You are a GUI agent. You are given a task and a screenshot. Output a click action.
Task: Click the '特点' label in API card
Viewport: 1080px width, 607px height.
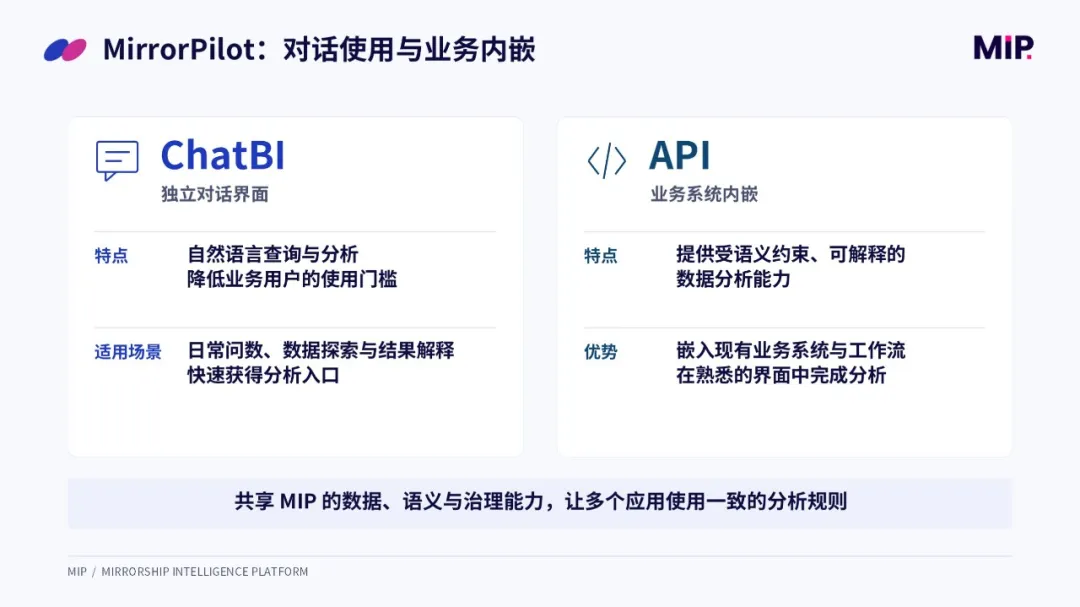point(601,256)
